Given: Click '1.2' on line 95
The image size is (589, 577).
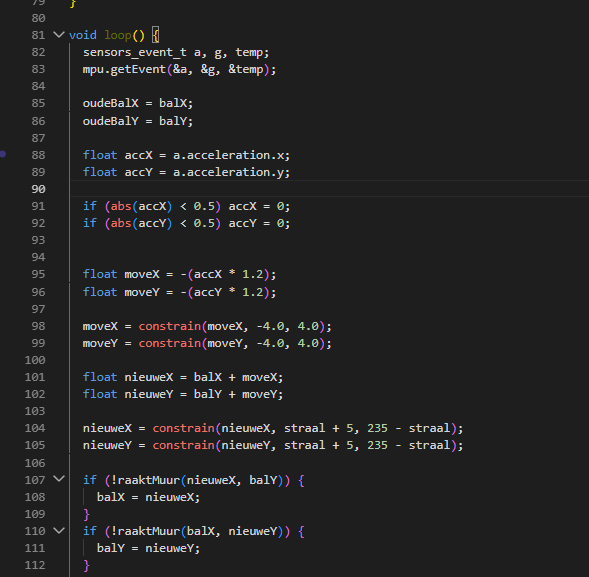Looking at the screenshot, I should (x=252, y=274).
